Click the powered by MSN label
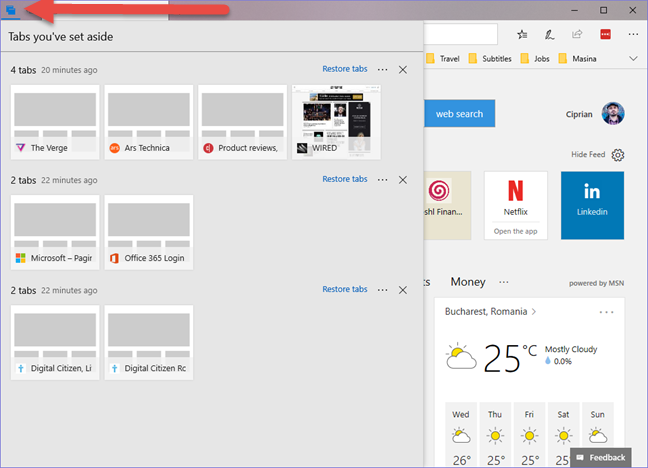The height and width of the screenshot is (468, 648). [x=596, y=283]
